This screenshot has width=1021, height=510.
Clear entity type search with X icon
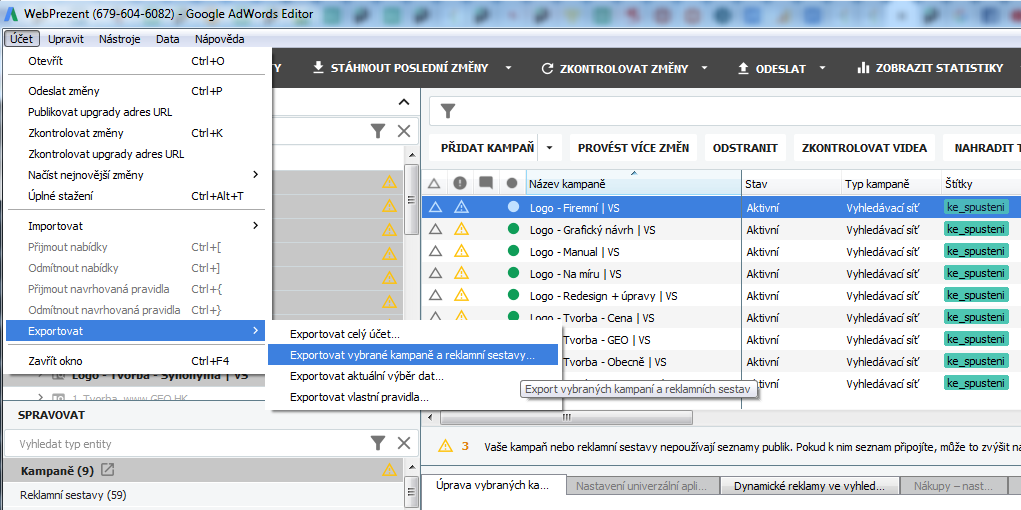point(404,444)
